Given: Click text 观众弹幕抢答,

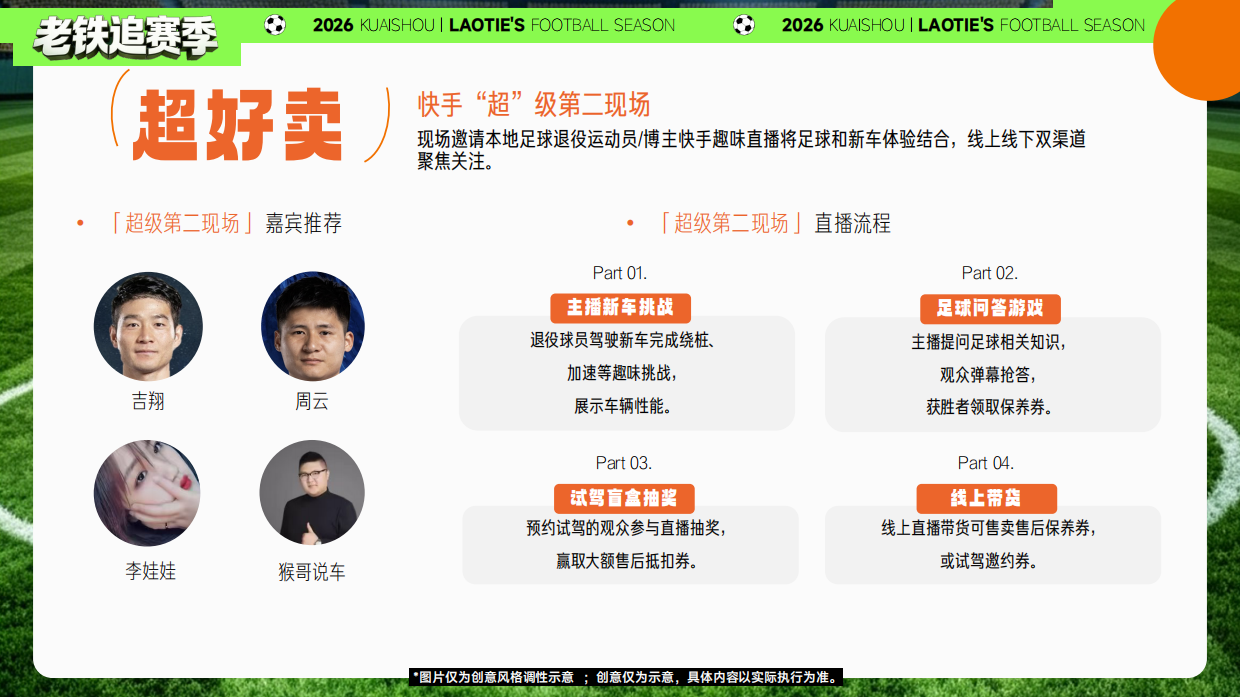Looking at the screenshot, I should coord(990,375).
